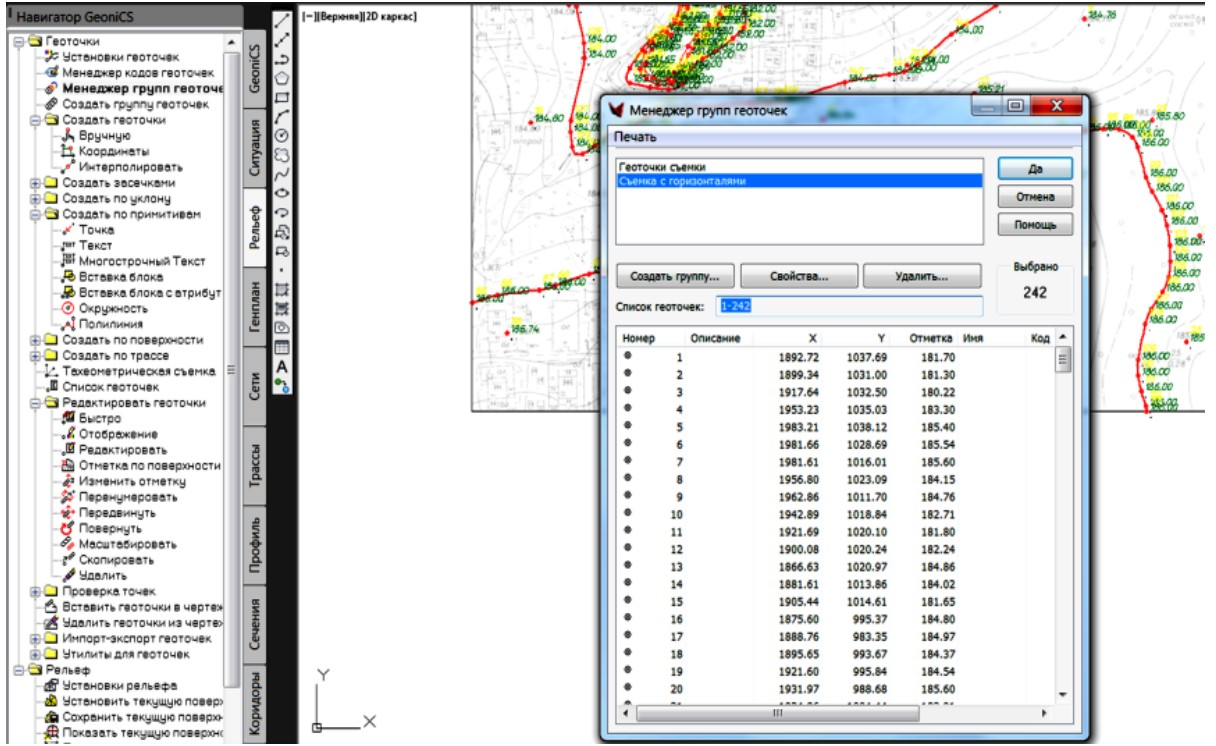The height and width of the screenshot is (746, 1216).
Task: Open Тахеометрическая съемка command
Action: 138,371
